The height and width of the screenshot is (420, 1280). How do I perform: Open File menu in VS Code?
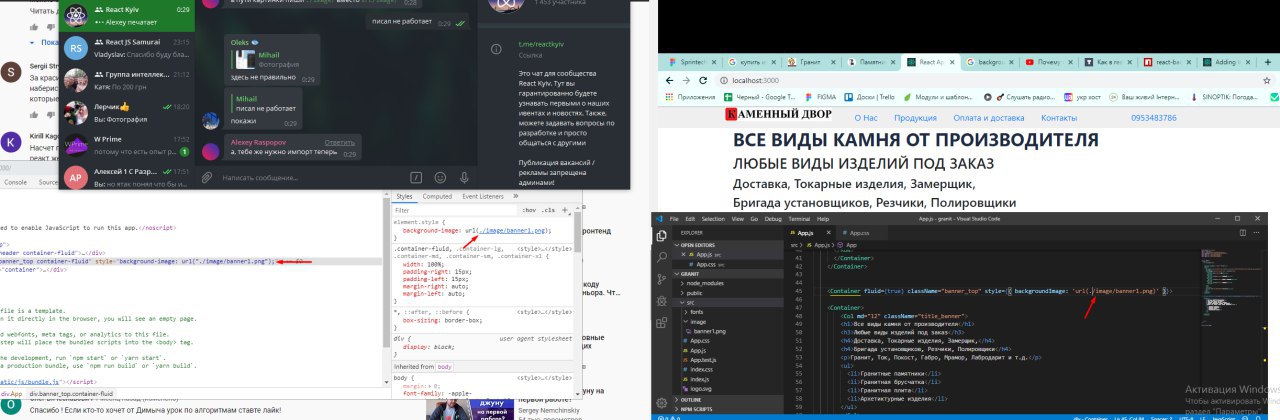click(676, 218)
